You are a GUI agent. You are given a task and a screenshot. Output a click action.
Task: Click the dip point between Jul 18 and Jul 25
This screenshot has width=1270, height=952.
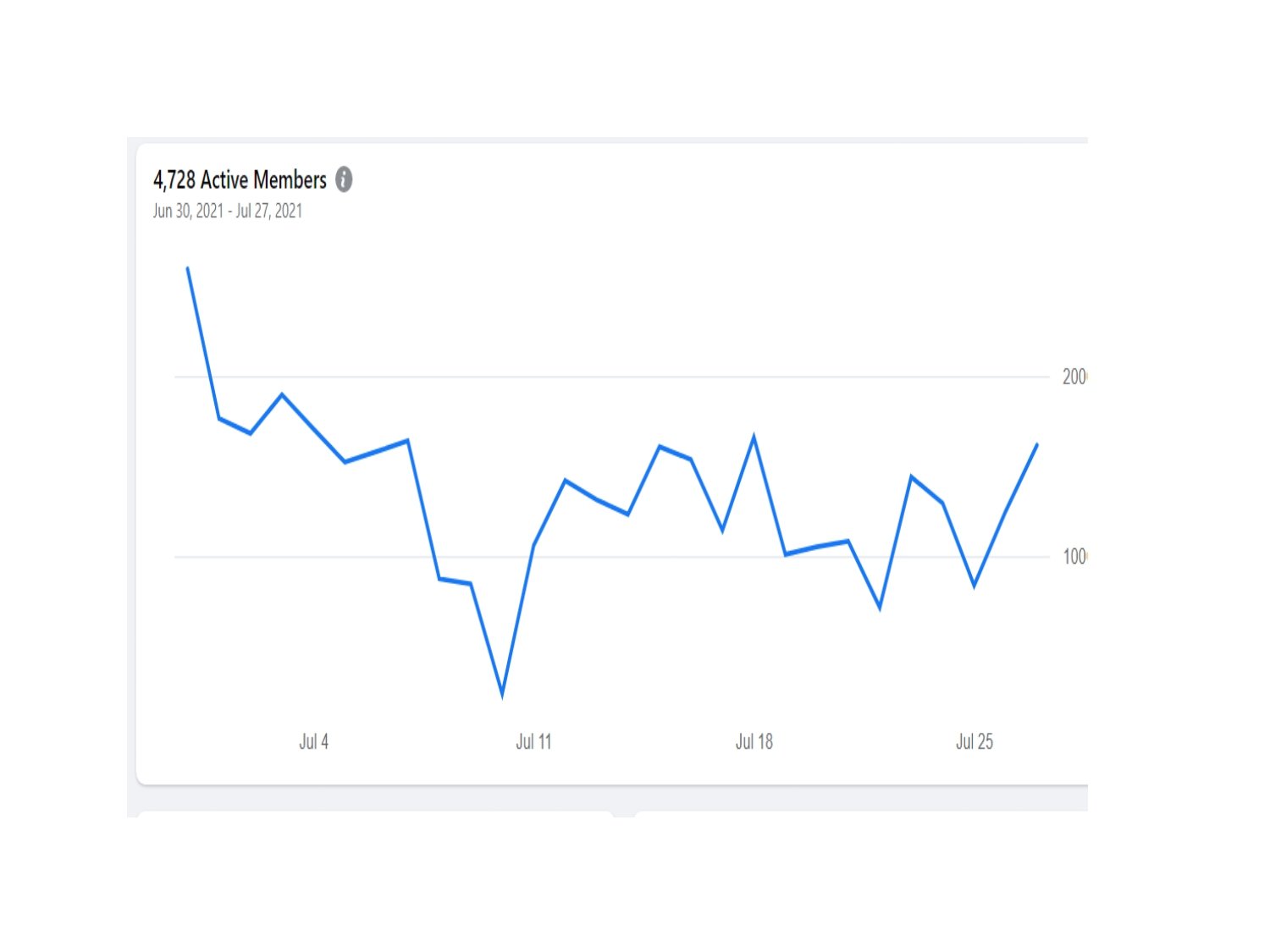click(881, 607)
